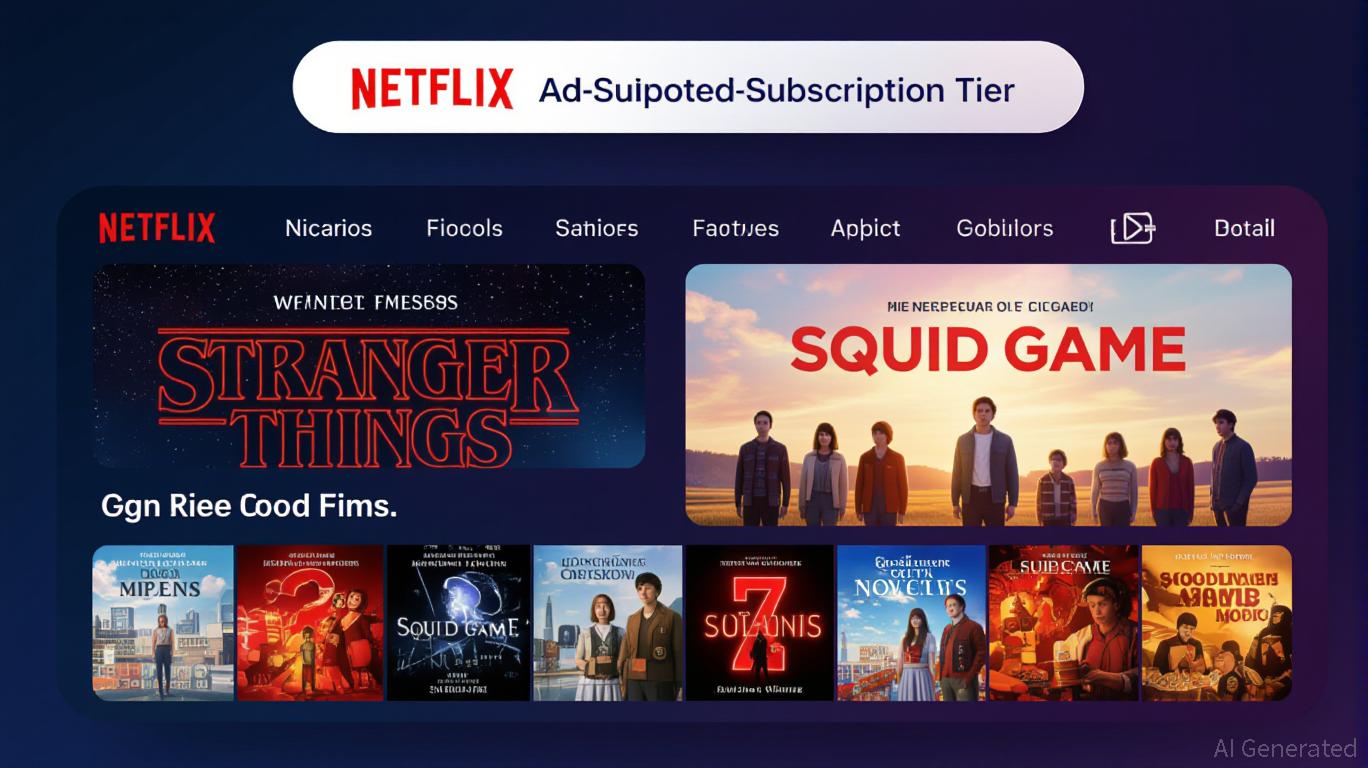The width and height of the screenshot is (1368, 768).
Task: Click the Botail link in the navigation bar
Action: 1244,228
